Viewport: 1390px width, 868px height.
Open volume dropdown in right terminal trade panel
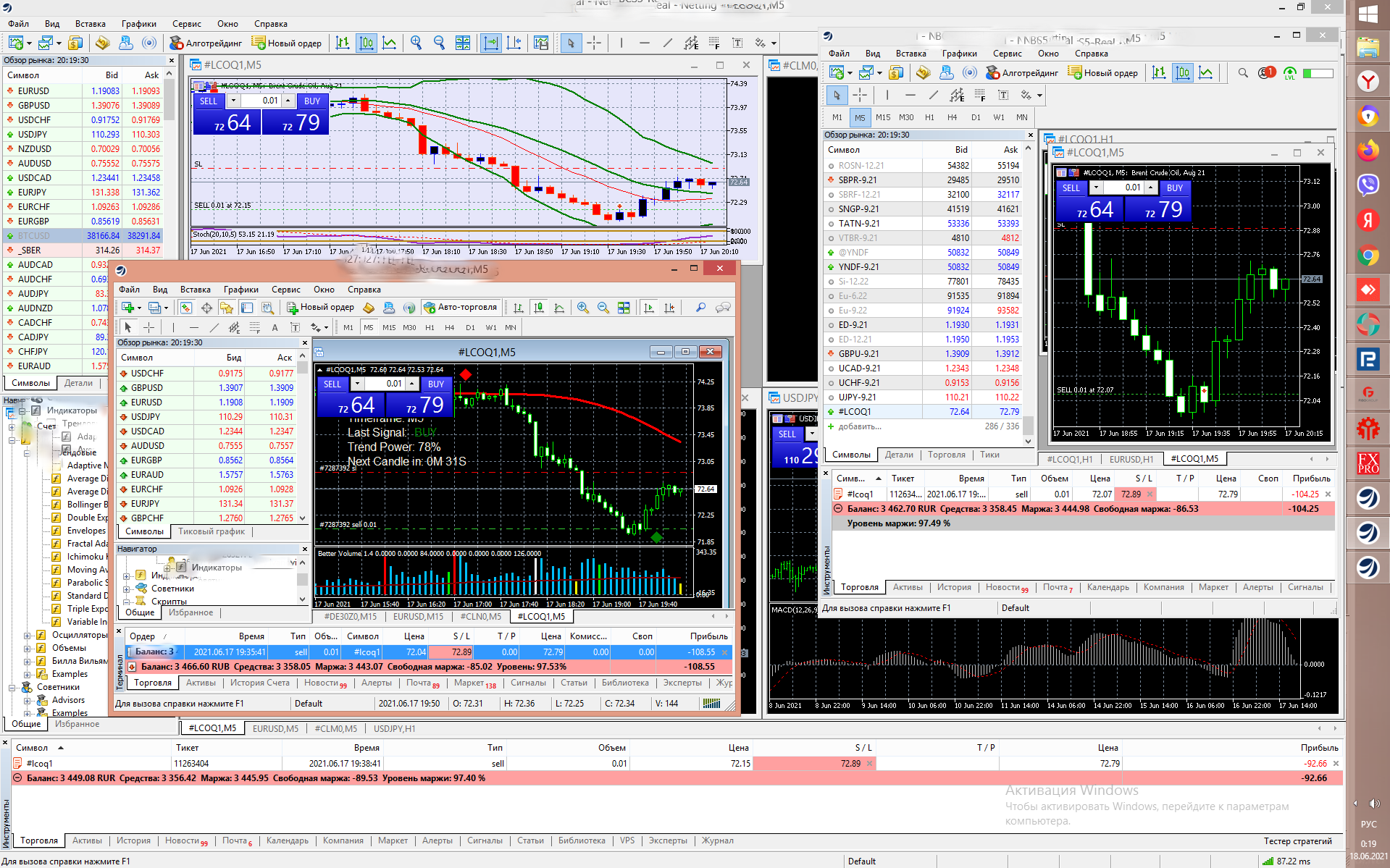click(x=1096, y=187)
